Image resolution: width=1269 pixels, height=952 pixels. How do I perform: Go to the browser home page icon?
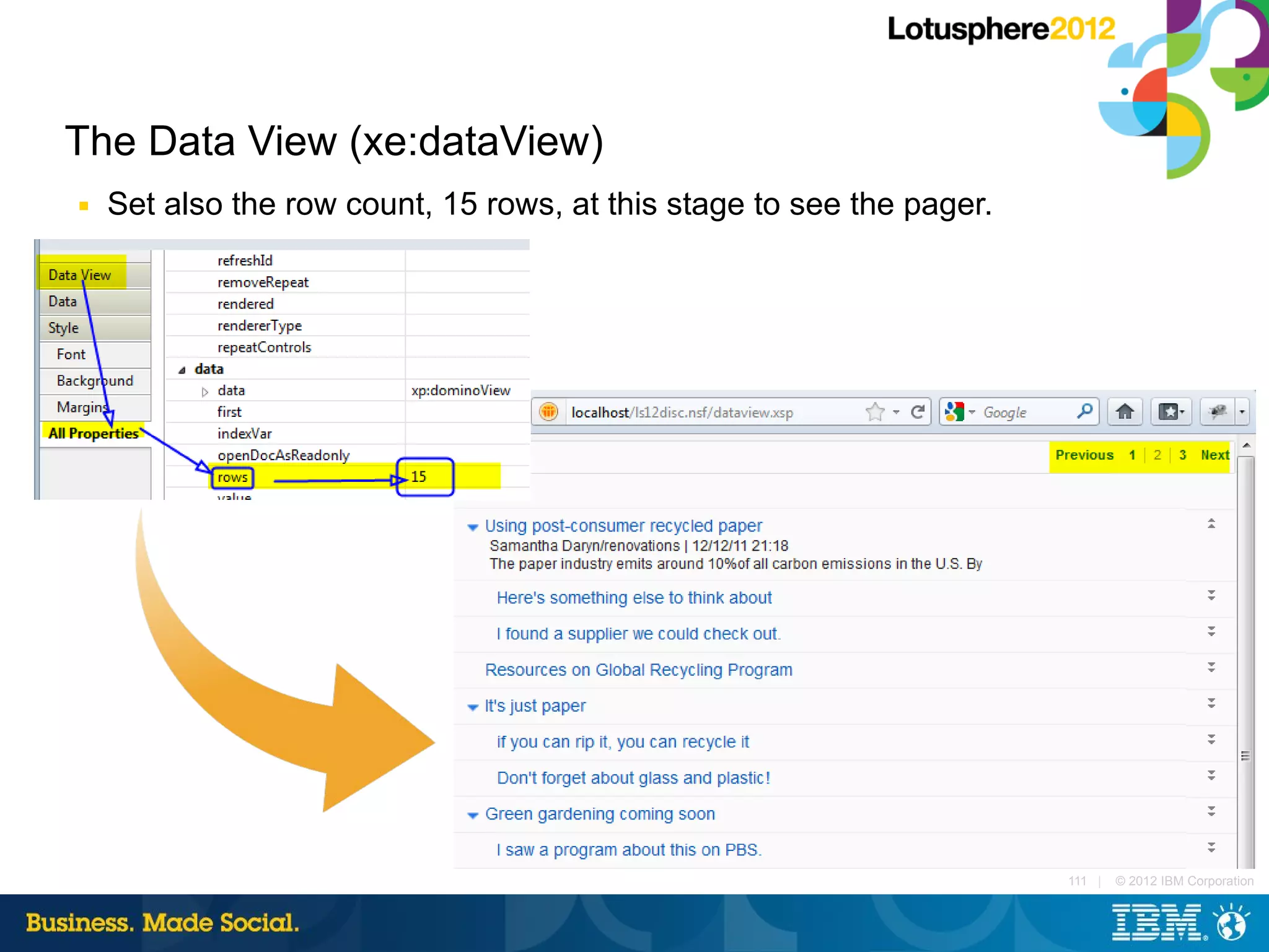1125,412
